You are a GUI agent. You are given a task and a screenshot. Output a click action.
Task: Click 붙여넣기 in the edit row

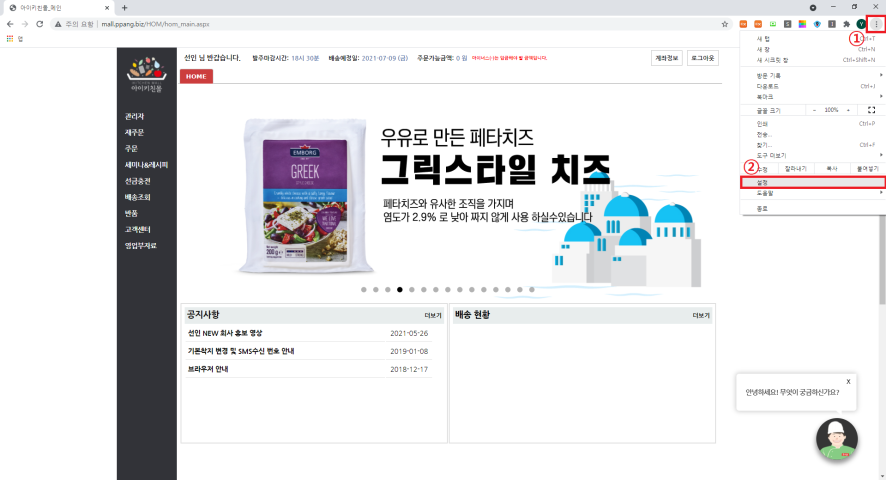tap(867, 169)
